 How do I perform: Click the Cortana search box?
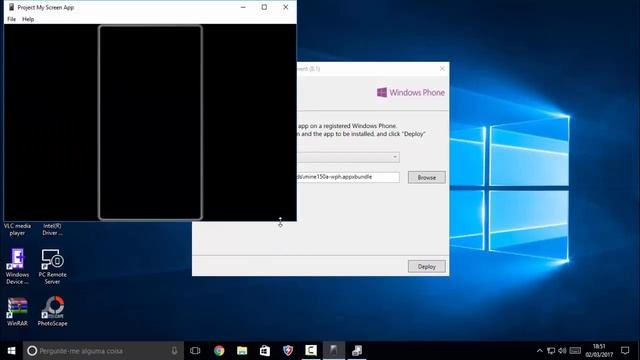[103, 351]
